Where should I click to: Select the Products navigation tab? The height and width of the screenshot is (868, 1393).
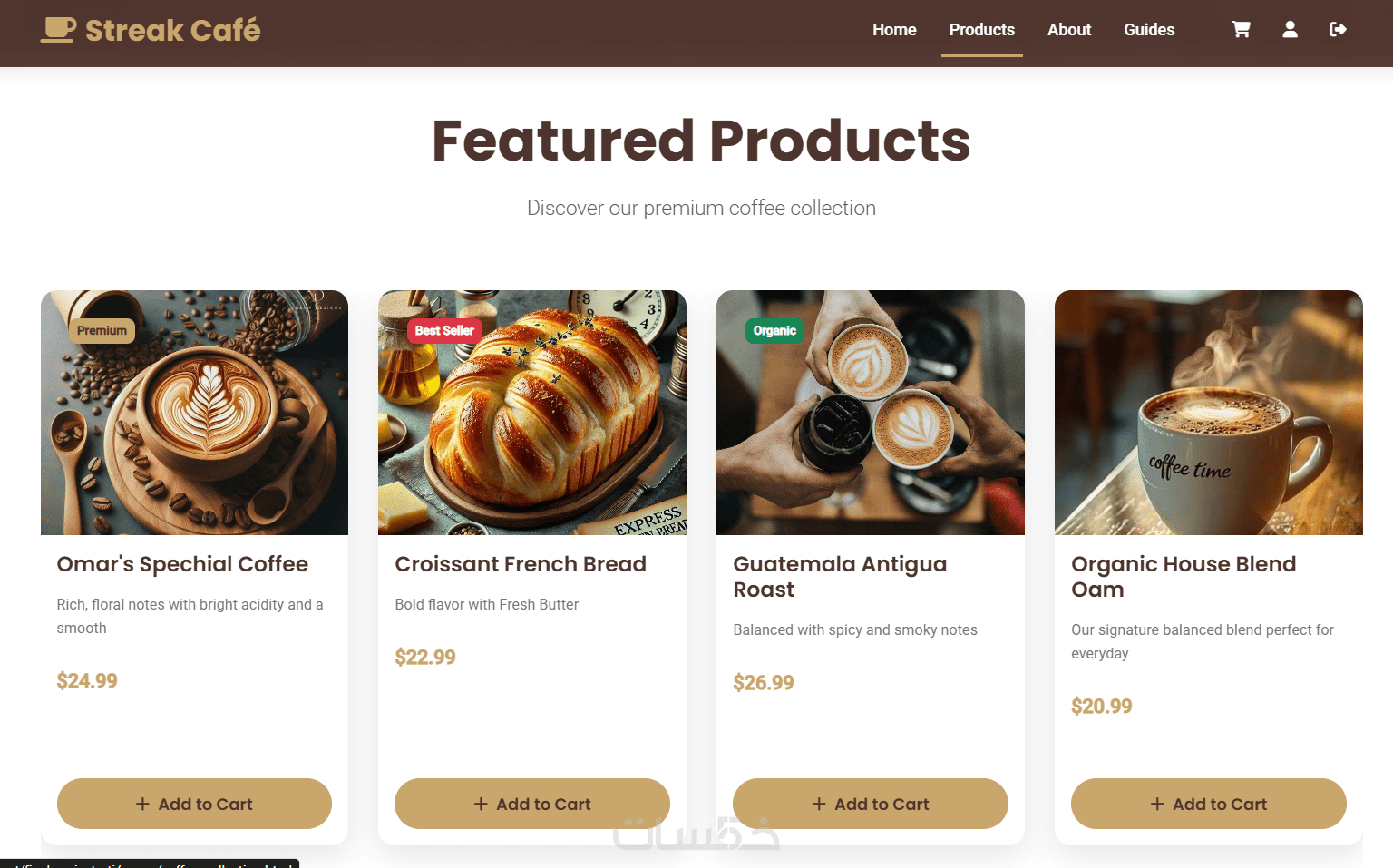tap(982, 30)
